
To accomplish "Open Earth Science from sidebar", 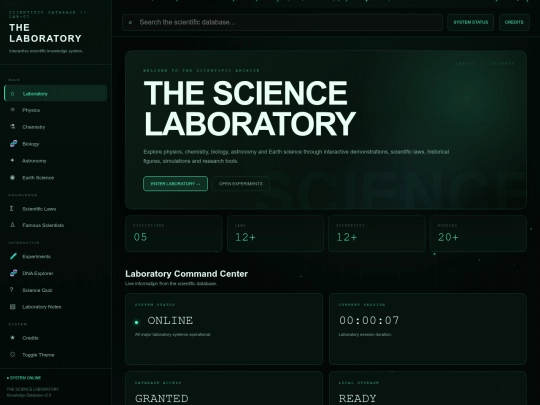I will [55, 177].
